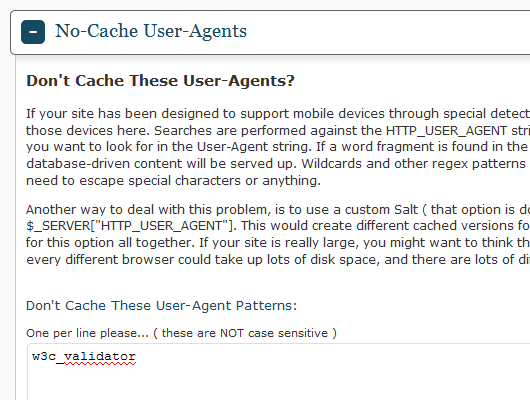The height and width of the screenshot is (400, 530).
Task: Click the words "custom Salt" in second paragraph
Action: (x=381, y=210)
